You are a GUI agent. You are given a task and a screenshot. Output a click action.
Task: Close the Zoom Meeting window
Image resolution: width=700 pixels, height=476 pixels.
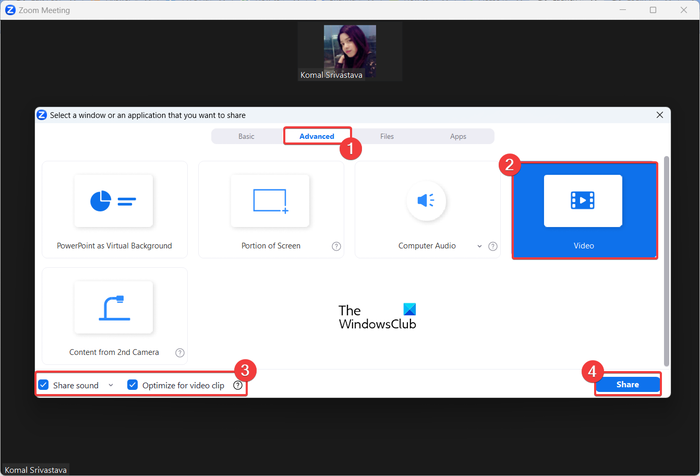pyautogui.click(x=683, y=10)
